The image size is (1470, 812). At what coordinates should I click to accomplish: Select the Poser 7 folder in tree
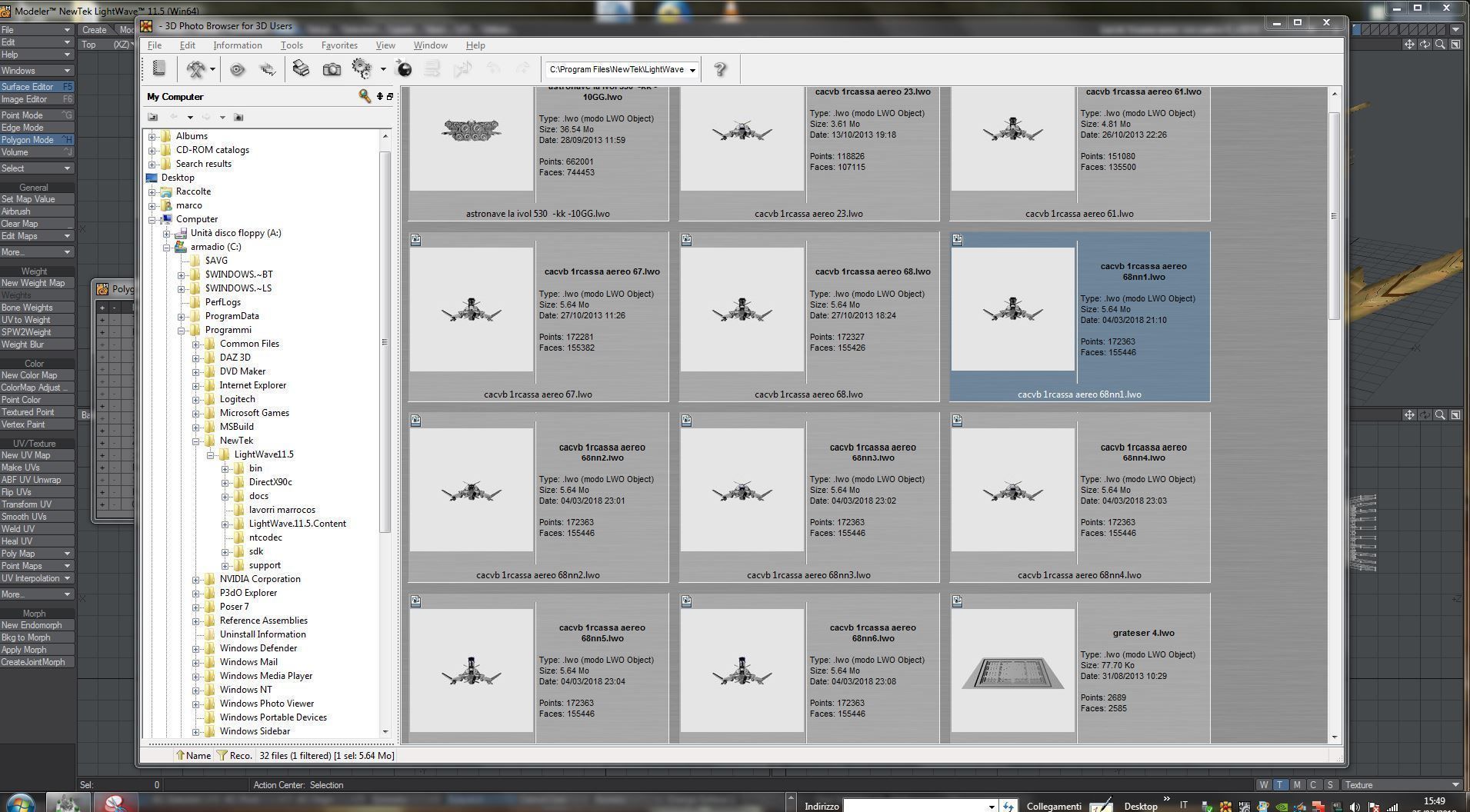(x=234, y=607)
